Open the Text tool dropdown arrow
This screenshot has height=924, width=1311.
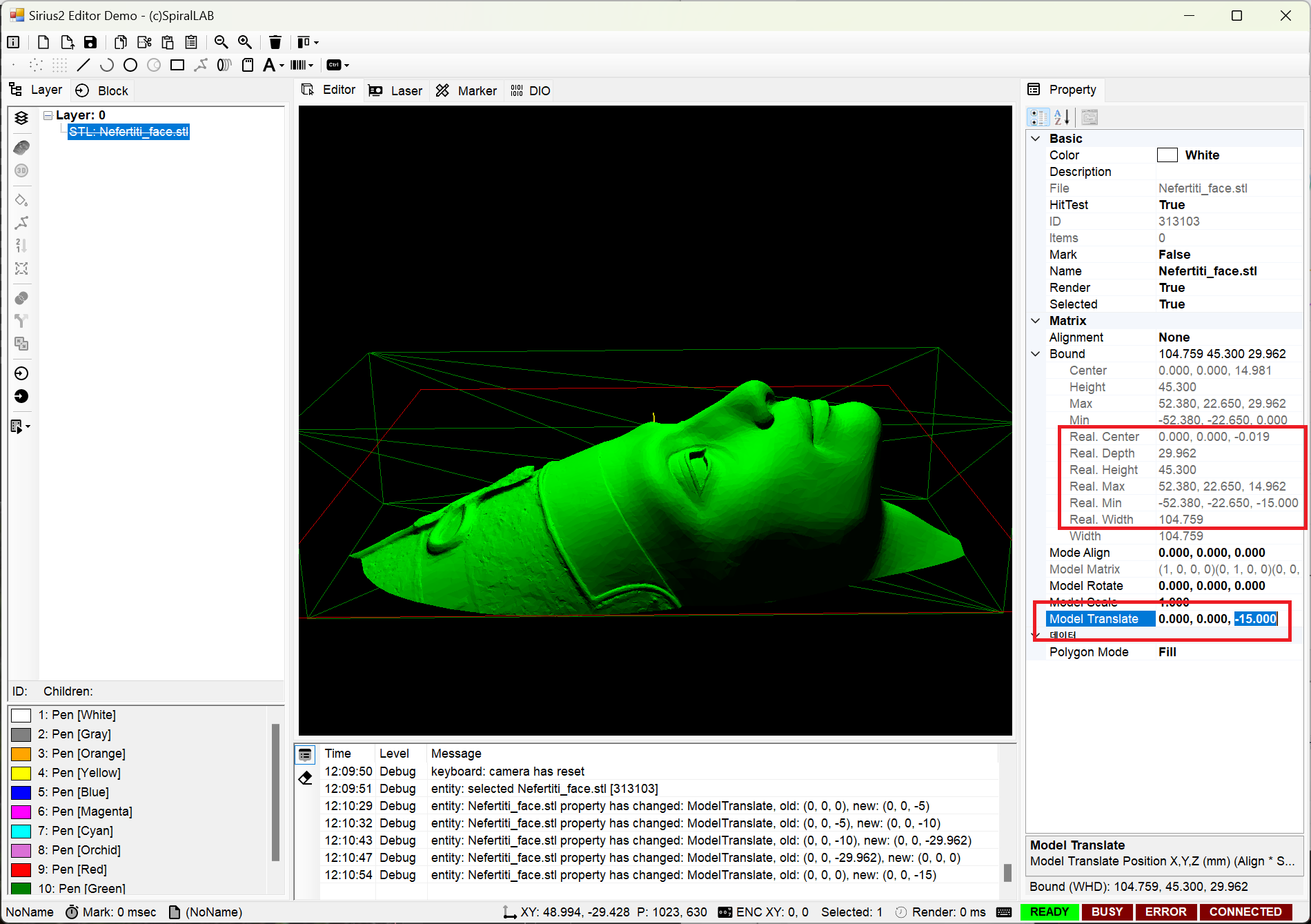tap(282, 66)
